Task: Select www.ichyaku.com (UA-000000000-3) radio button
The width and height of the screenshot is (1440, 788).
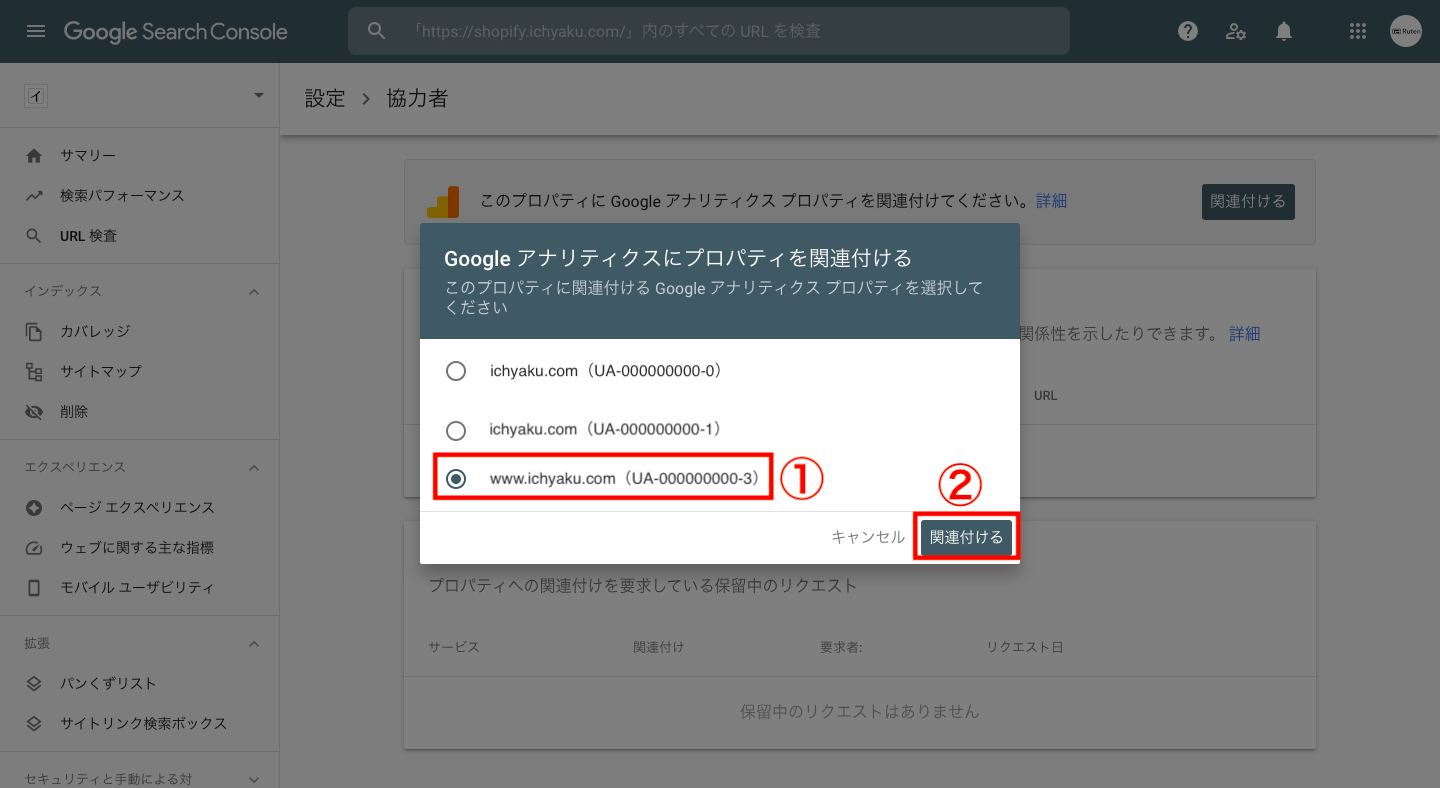Action: coord(456,479)
